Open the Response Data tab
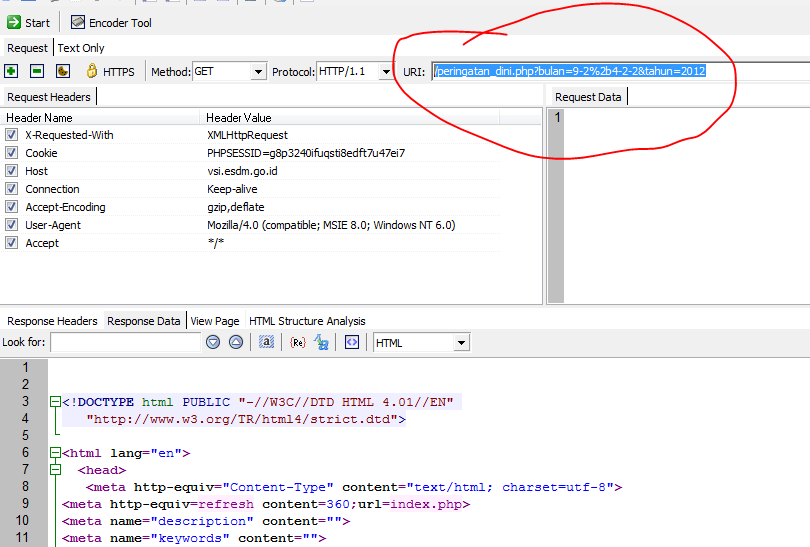810x547 pixels. (x=144, y=321)
